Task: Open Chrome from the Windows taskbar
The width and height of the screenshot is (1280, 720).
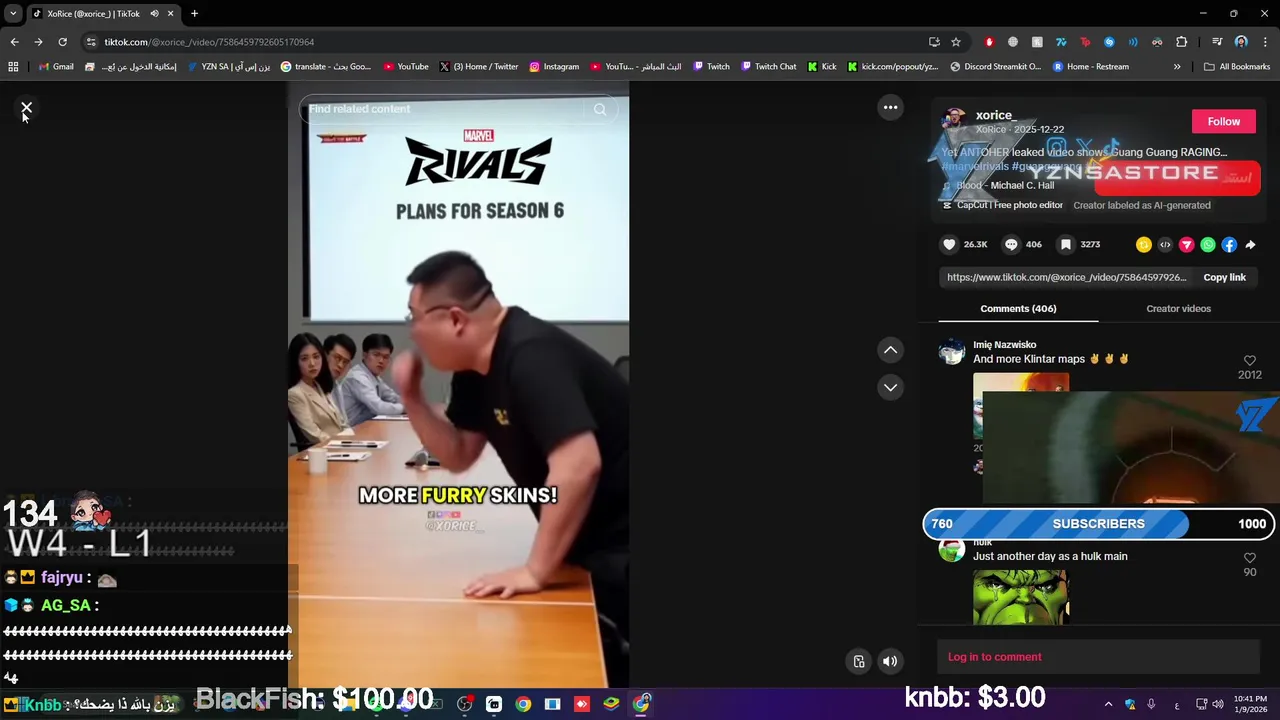Action: 523,704
